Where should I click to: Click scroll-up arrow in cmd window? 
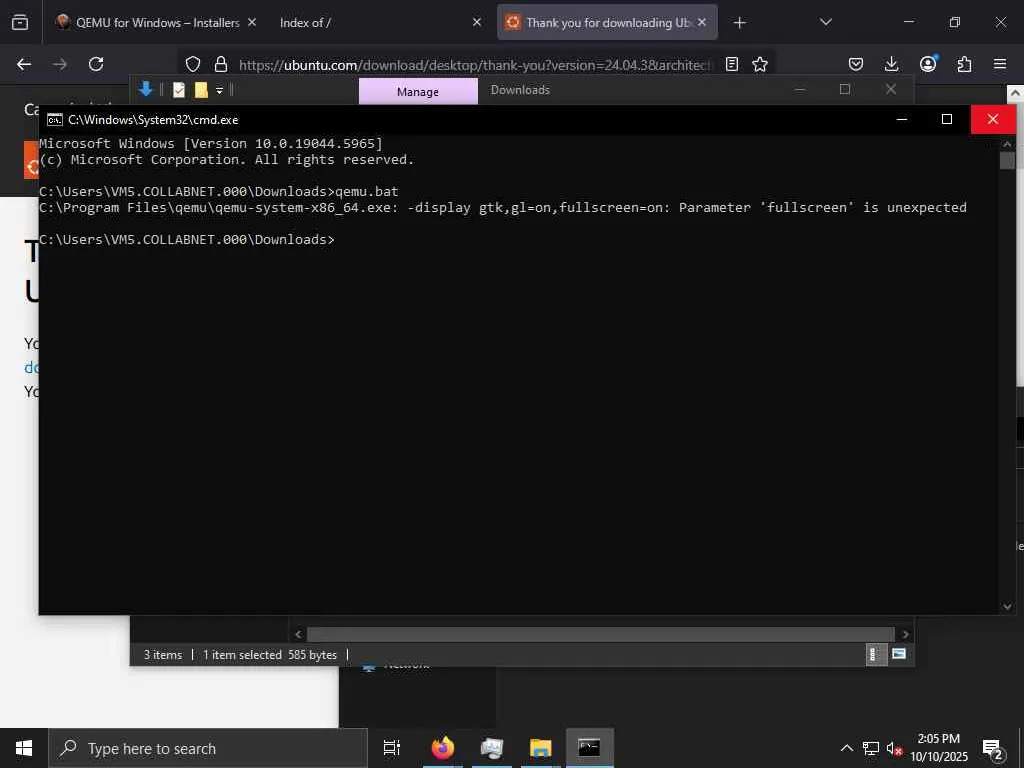click(1007, 144)
